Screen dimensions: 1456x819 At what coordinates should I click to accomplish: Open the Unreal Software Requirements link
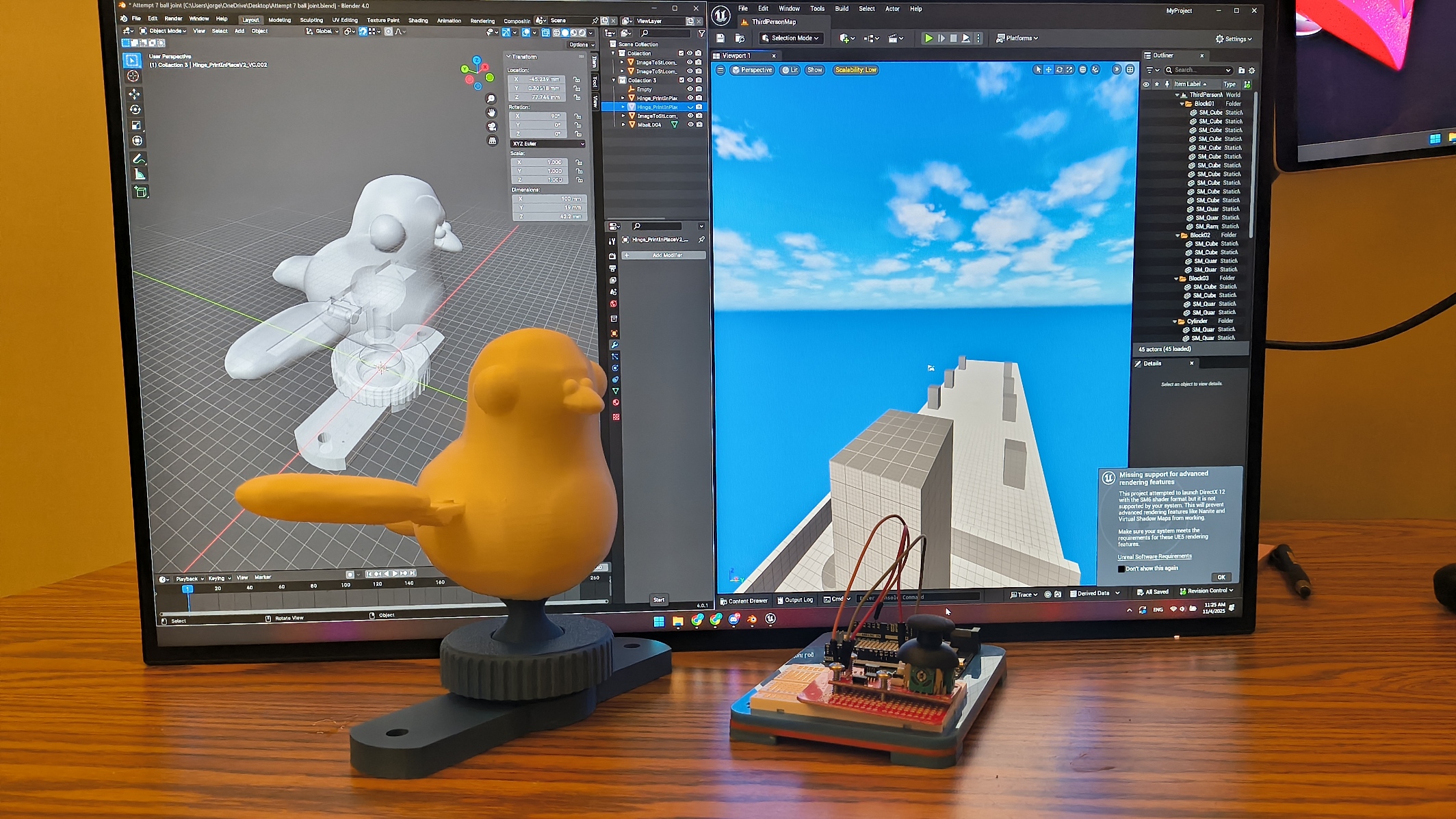pos(1154,556)
